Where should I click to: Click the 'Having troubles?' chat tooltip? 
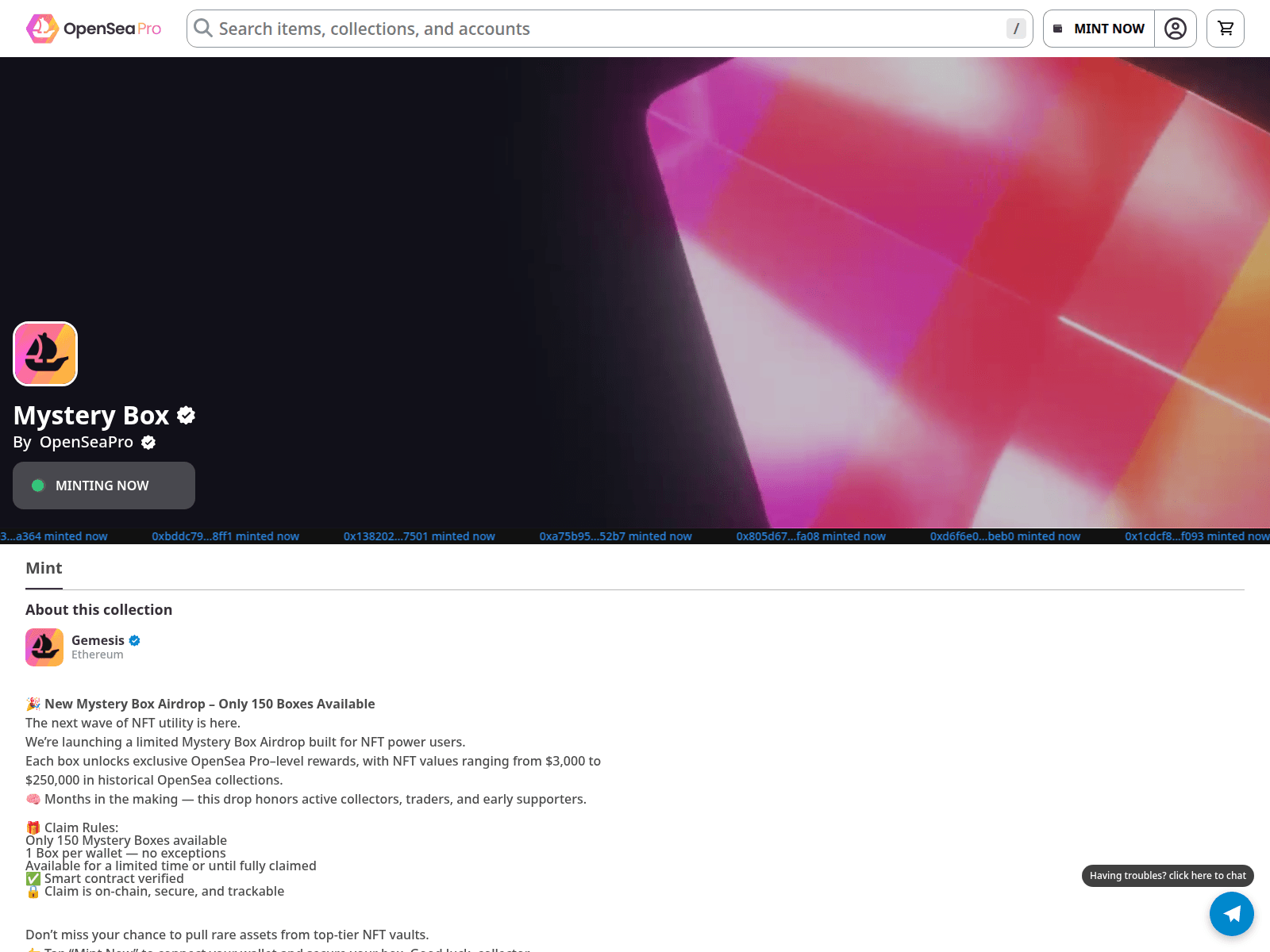[1167, 876]
